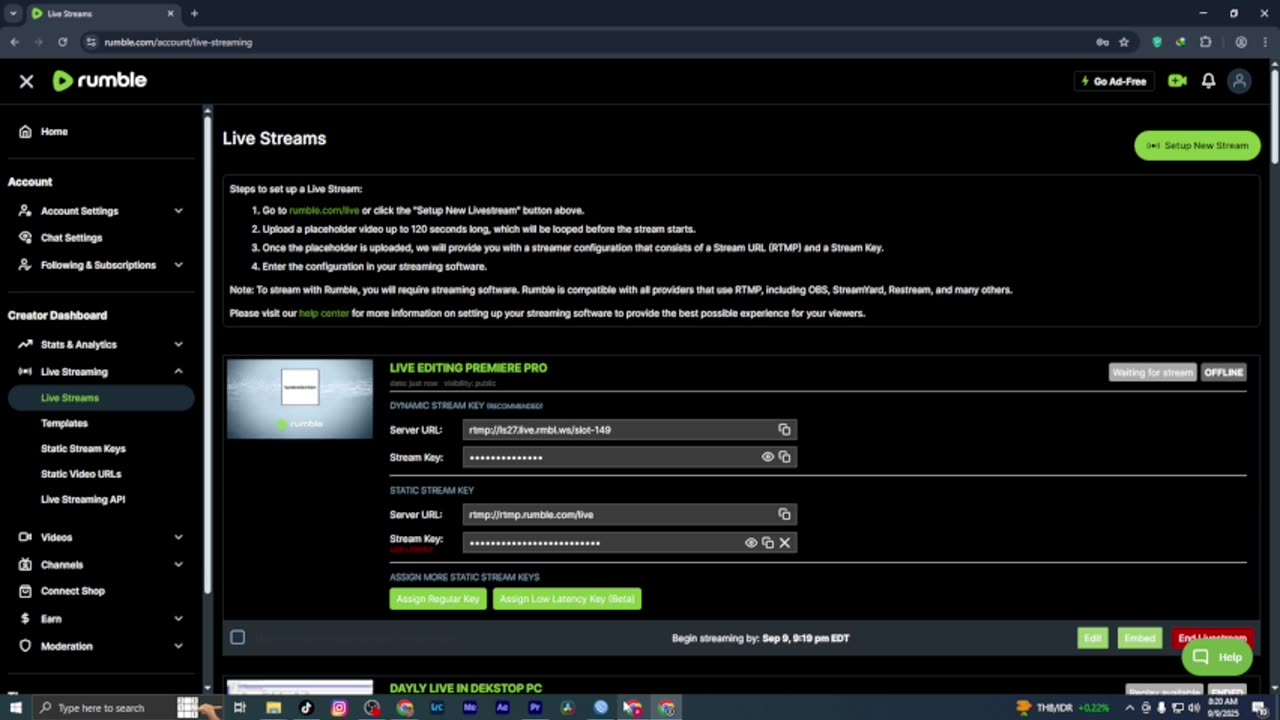Open Task View in the taskbar
This screenshot has height=720, width=1280.
240,707
